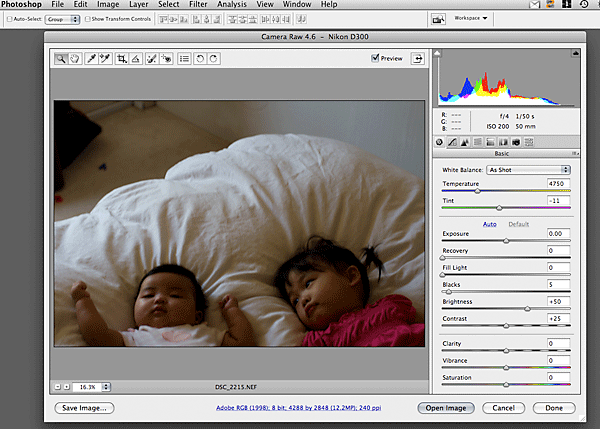Click the Cancel button
The width and height of the screenshot is (600, 429).
tap(503, 408)
